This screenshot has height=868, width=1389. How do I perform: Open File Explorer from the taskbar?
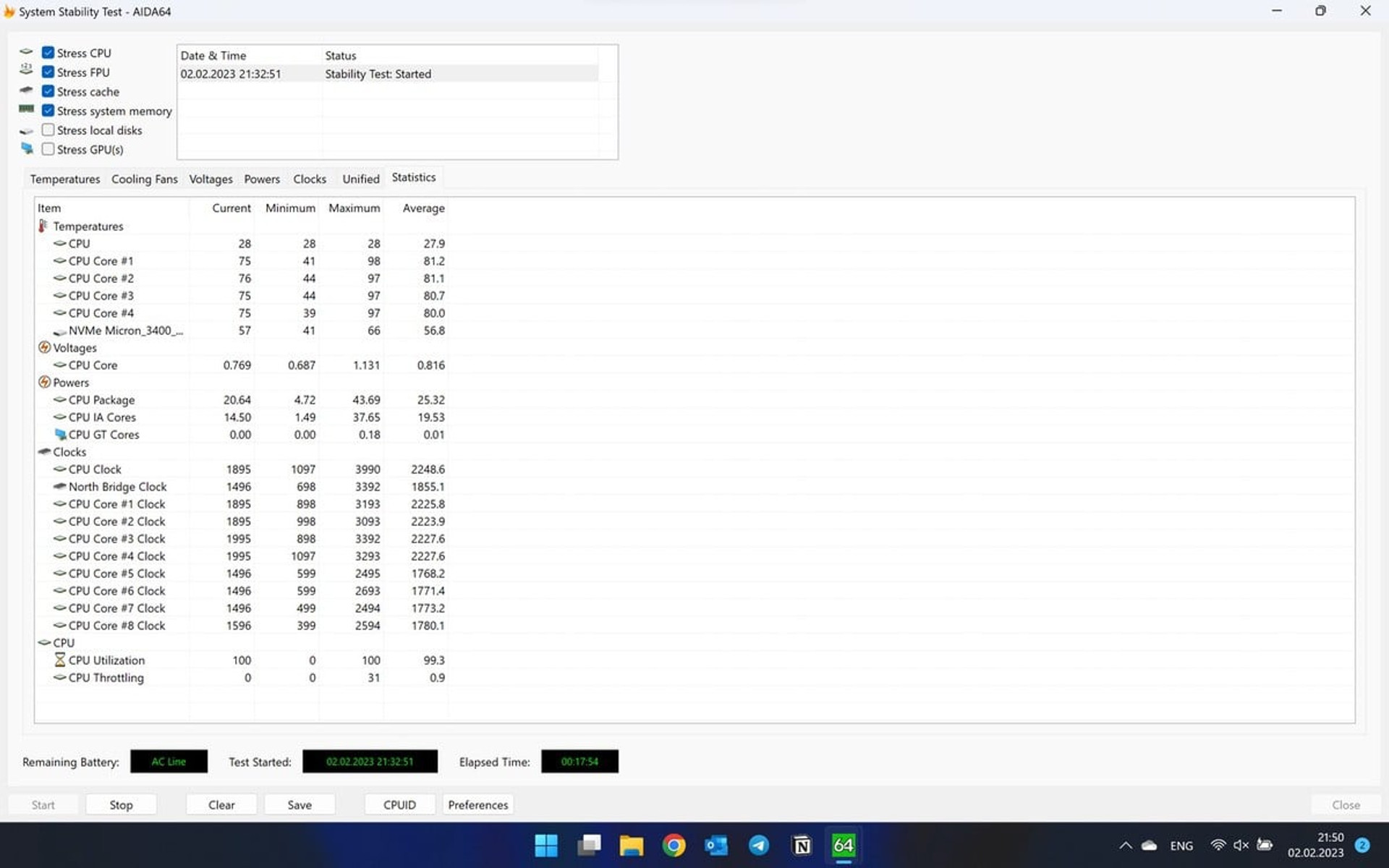click(x=631, y=845)
